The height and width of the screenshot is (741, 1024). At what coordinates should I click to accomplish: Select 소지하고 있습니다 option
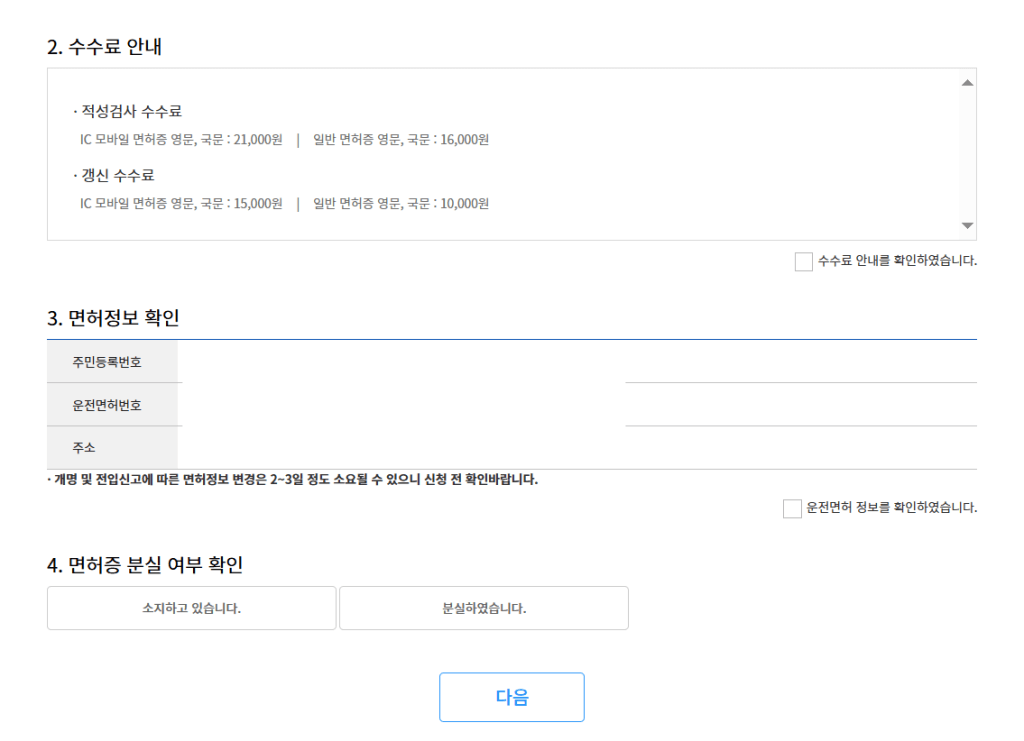[x=191, y=607]
